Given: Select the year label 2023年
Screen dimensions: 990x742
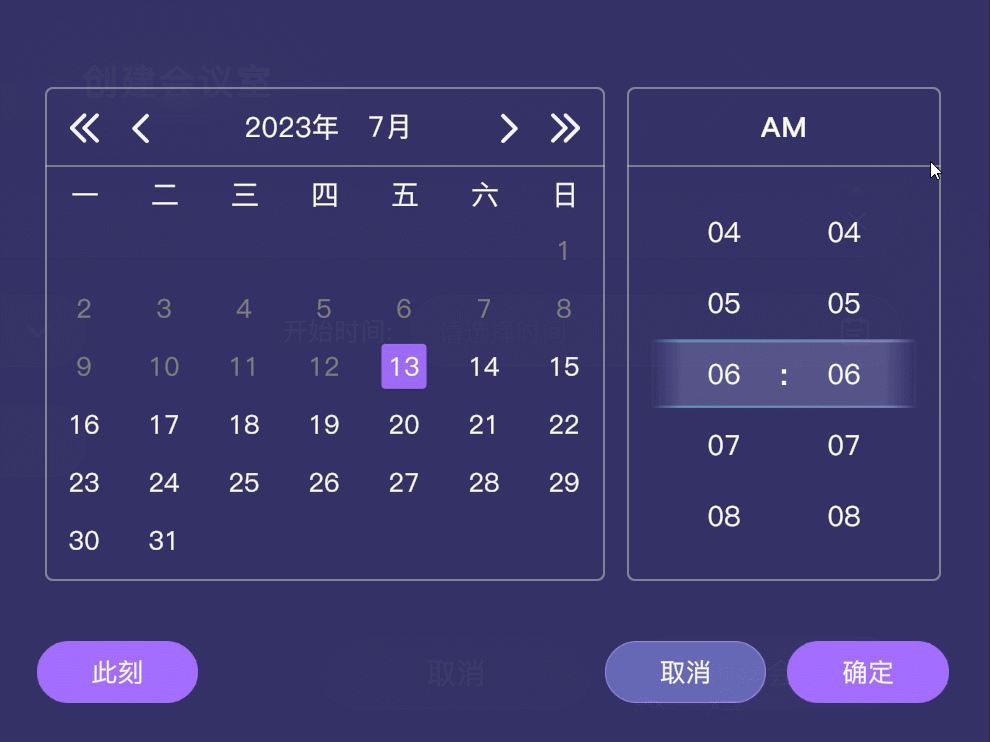Looking at the screenshot, I should click(x=291, y=127).
